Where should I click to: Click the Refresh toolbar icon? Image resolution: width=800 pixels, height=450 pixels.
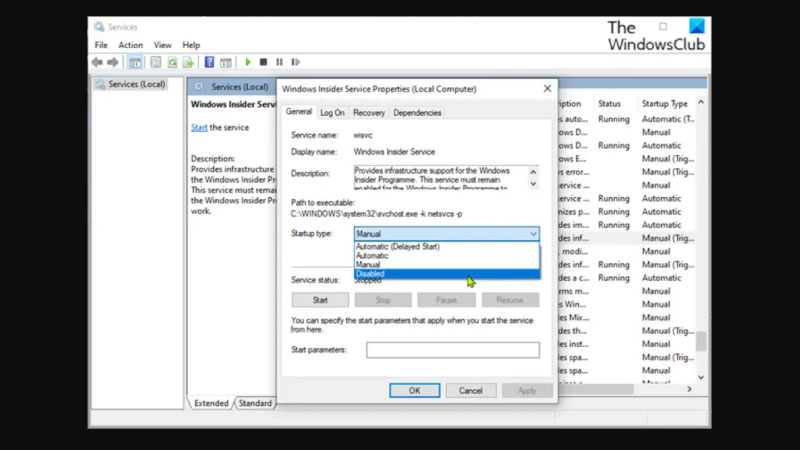172,62
